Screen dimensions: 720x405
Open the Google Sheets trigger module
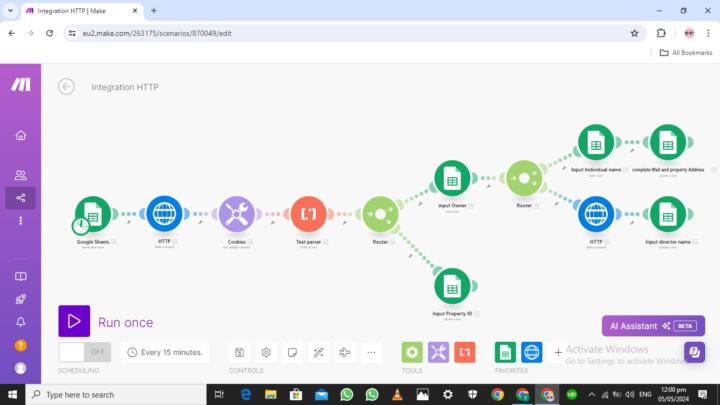(93, 214)
